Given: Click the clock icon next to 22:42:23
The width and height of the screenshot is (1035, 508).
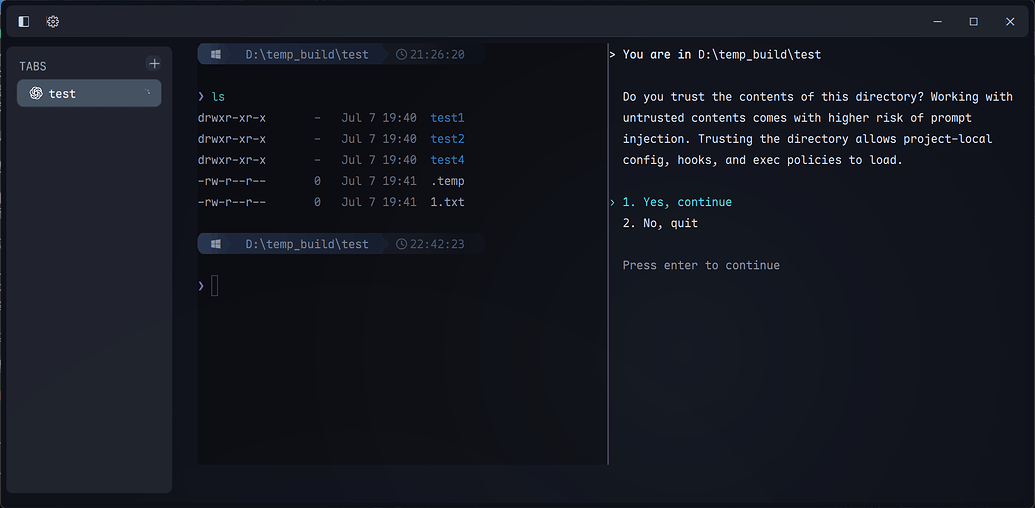Looking at the screenshot, I should (x=401, y=244).
